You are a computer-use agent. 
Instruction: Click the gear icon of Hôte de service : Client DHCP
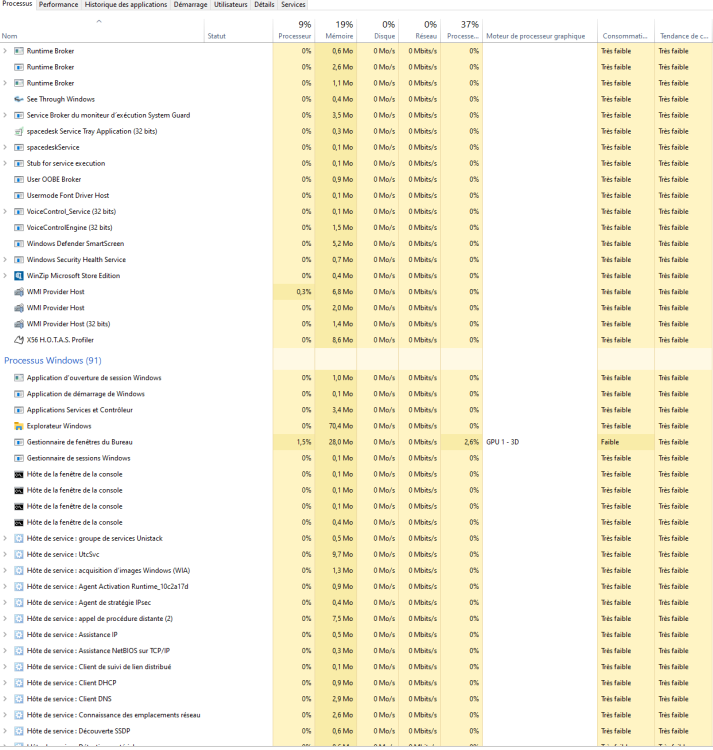tap(19, 683)
